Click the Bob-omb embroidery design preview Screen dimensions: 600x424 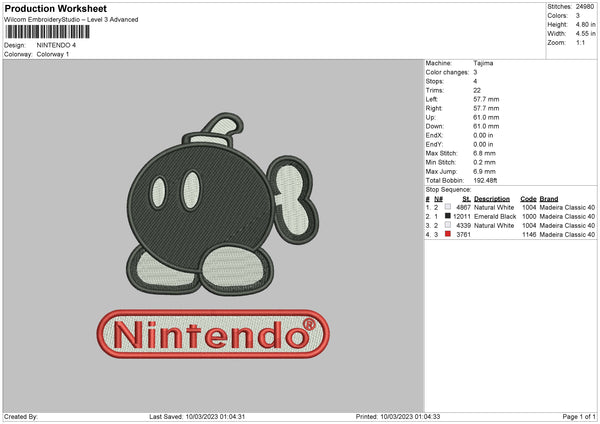click(222, 203)
